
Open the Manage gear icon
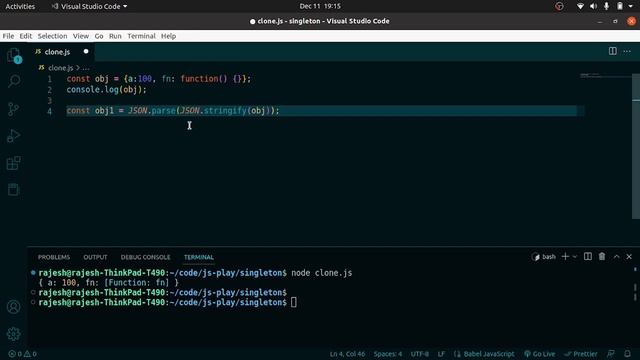tap(13, 334)
